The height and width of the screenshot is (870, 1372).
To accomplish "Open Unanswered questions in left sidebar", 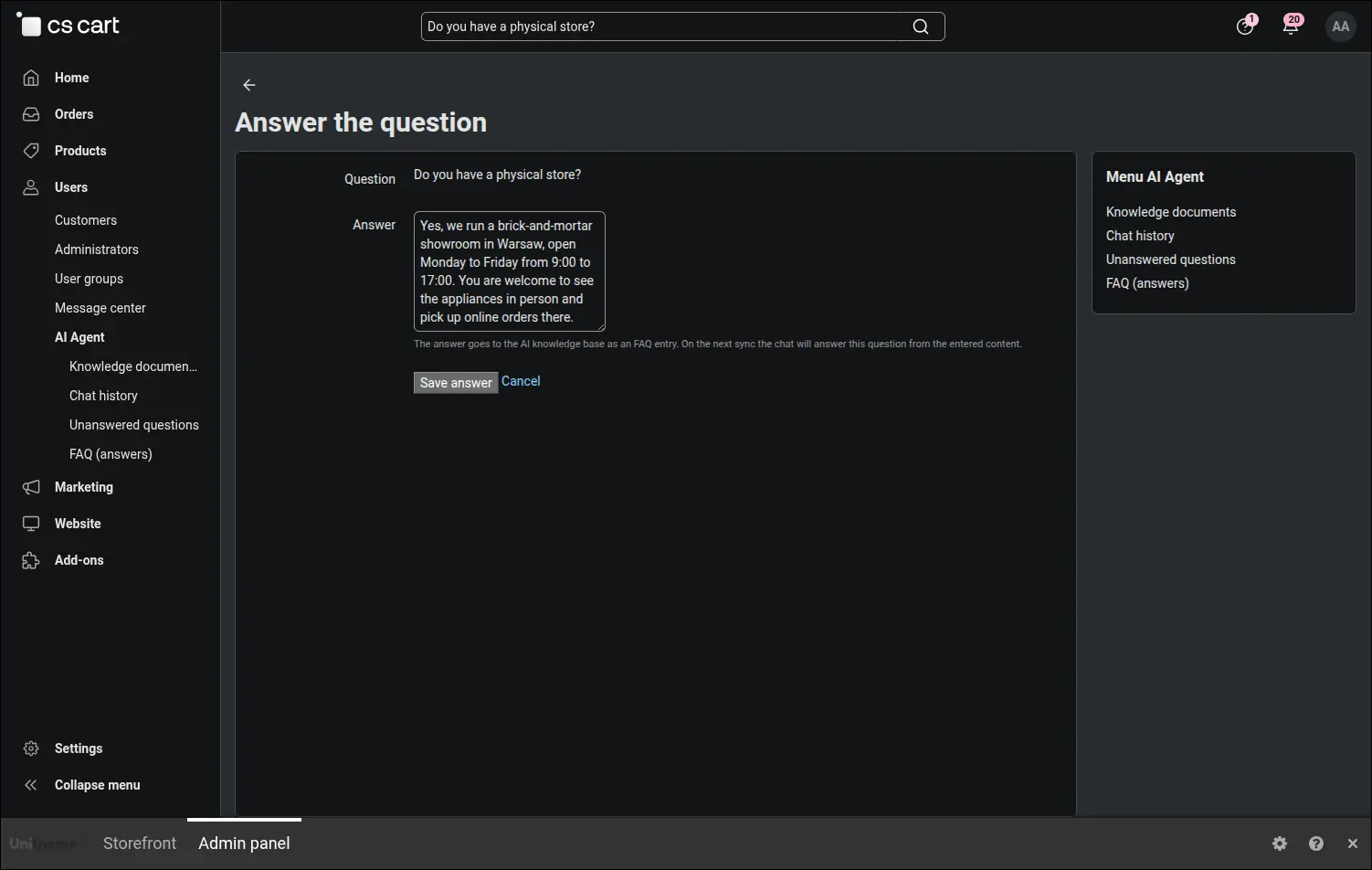I will point(134,425).
